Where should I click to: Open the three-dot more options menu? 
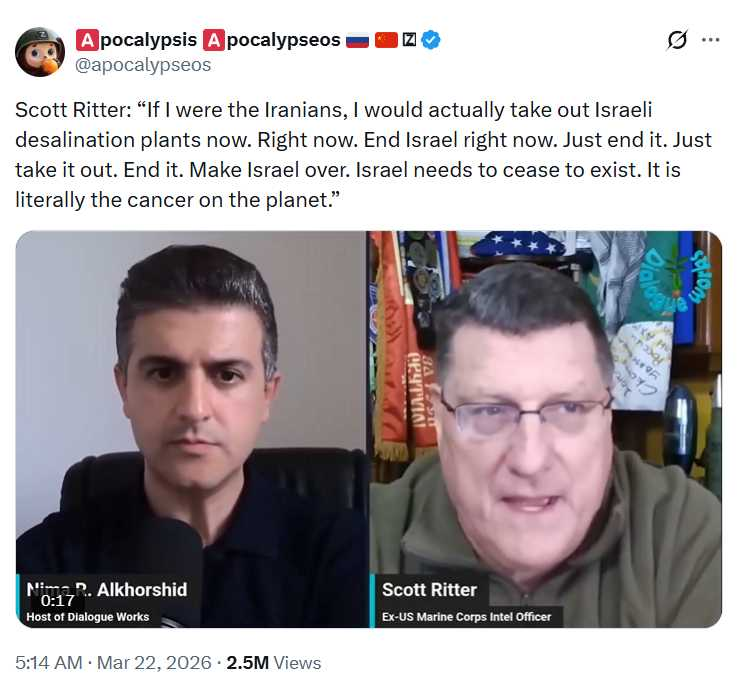pyautogui.click(x=710, y=40)
